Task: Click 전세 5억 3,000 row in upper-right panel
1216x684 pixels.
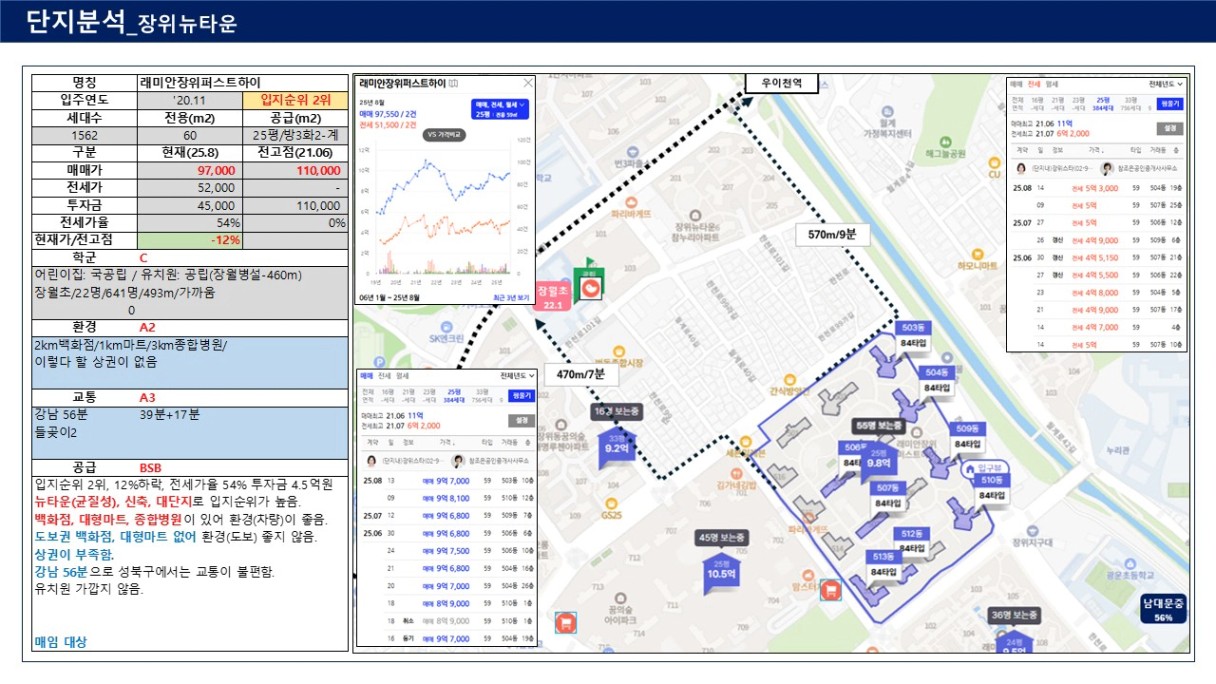Action: (1097, 187)
